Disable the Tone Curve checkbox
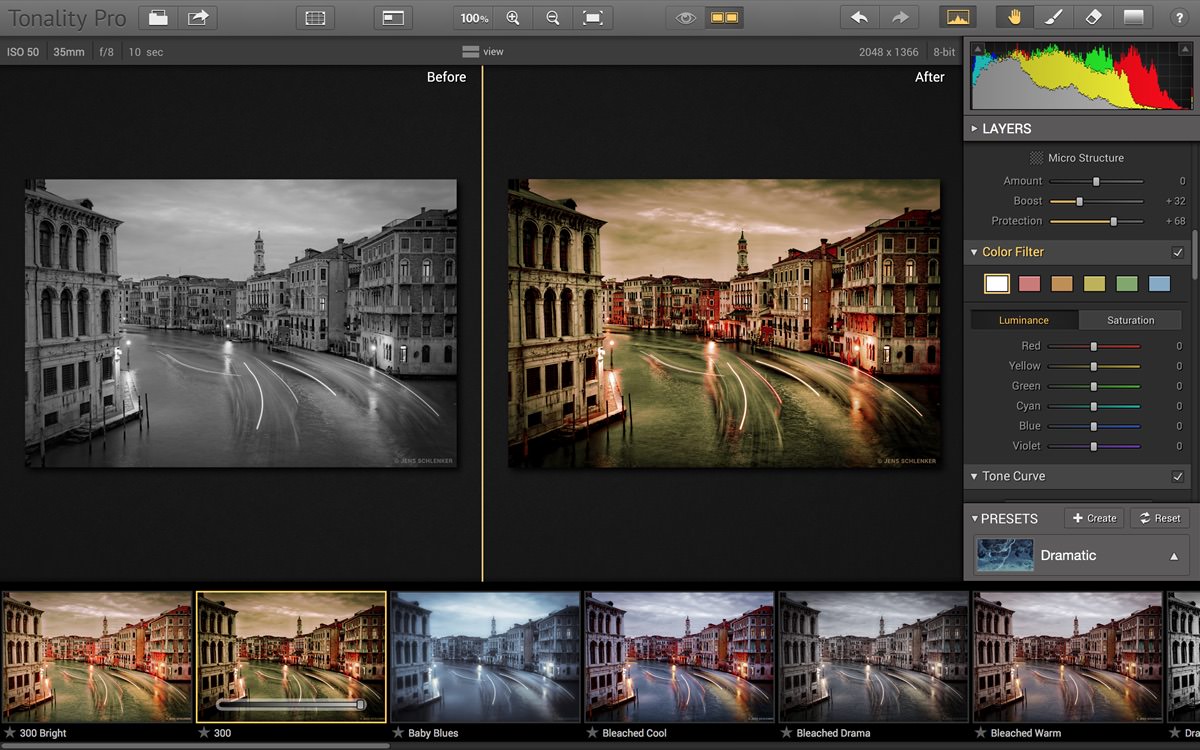The width and height of the screenshot is (1200, 750). [1178, 476]
